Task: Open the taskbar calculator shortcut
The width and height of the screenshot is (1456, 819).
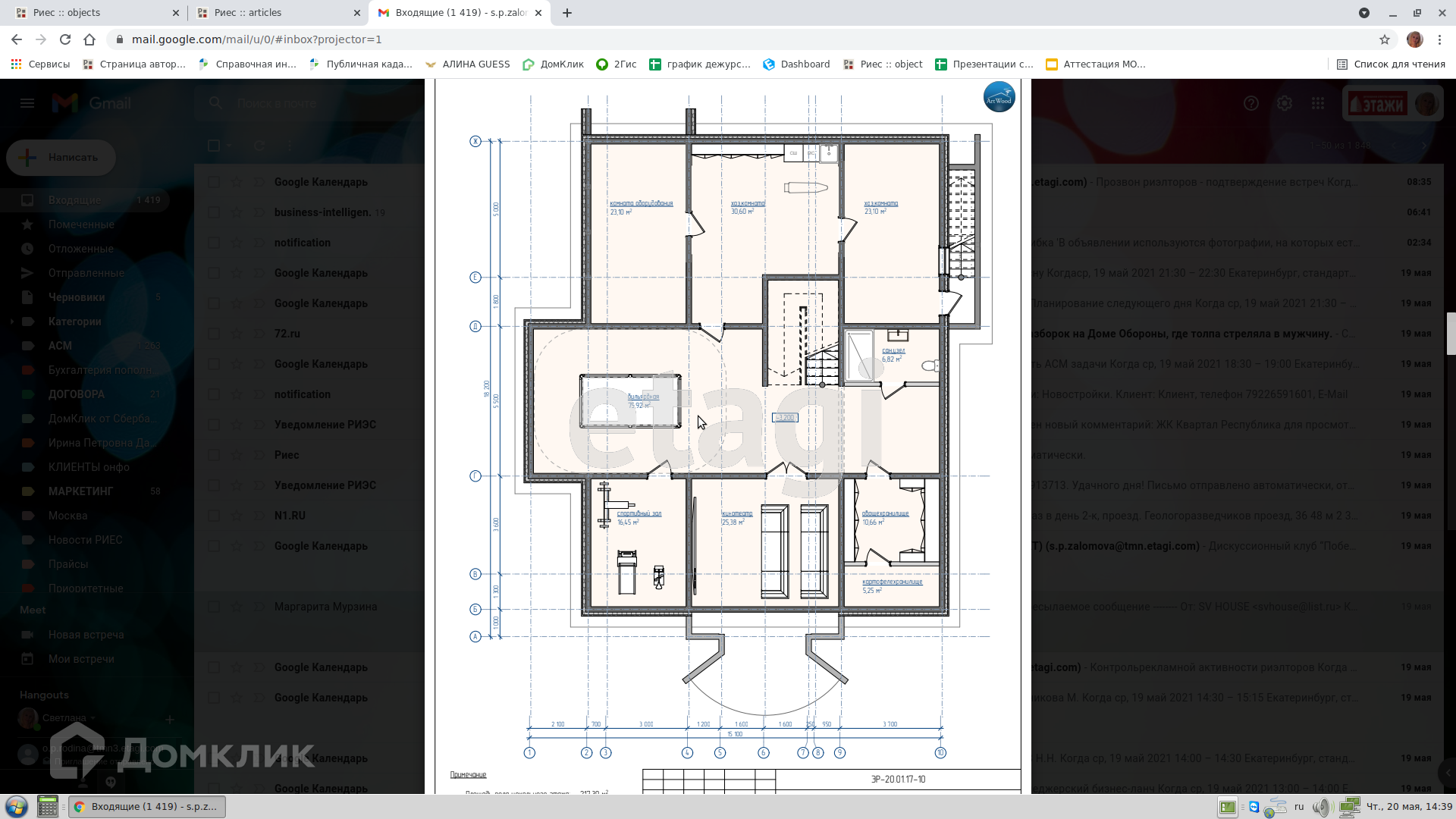Action: [x=48, y=806]
